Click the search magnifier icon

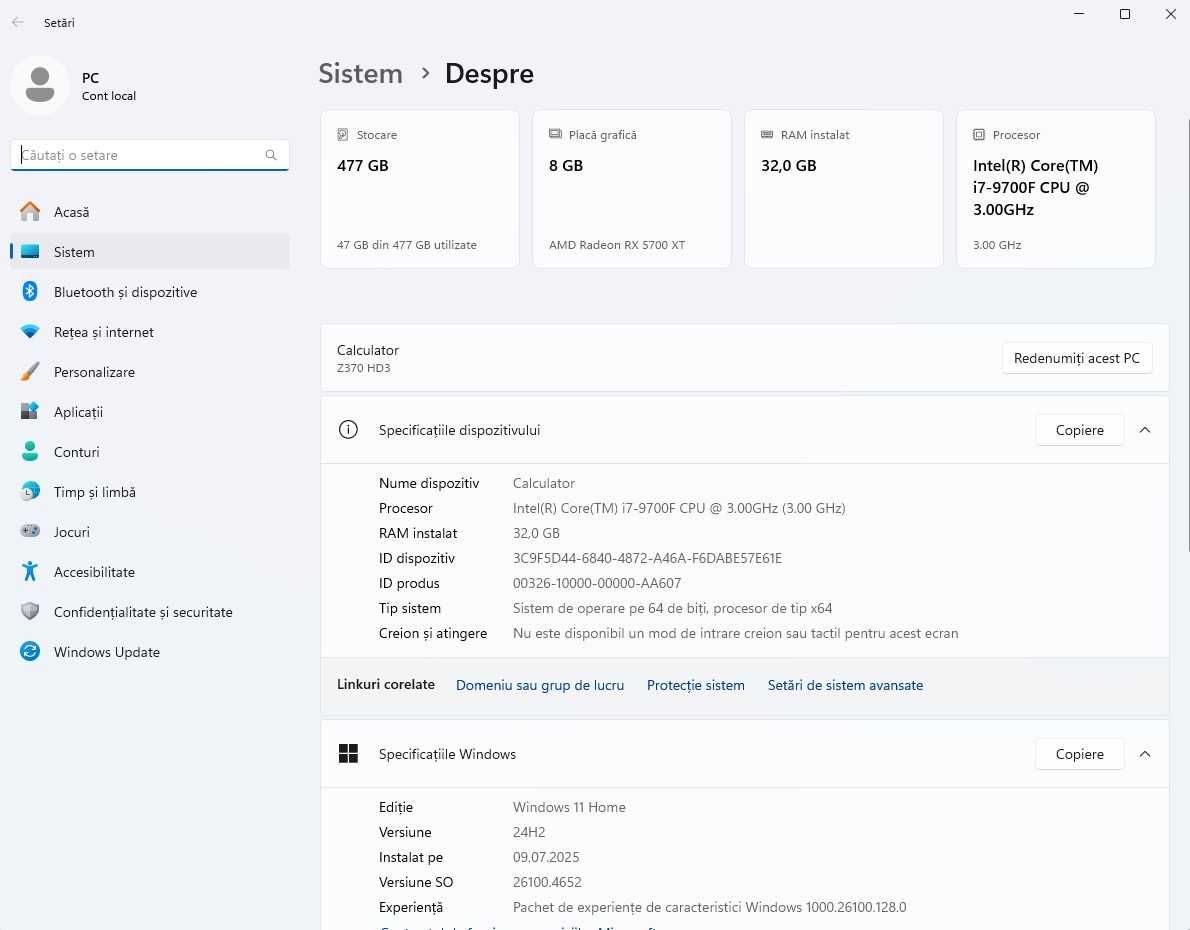(271, 155)
